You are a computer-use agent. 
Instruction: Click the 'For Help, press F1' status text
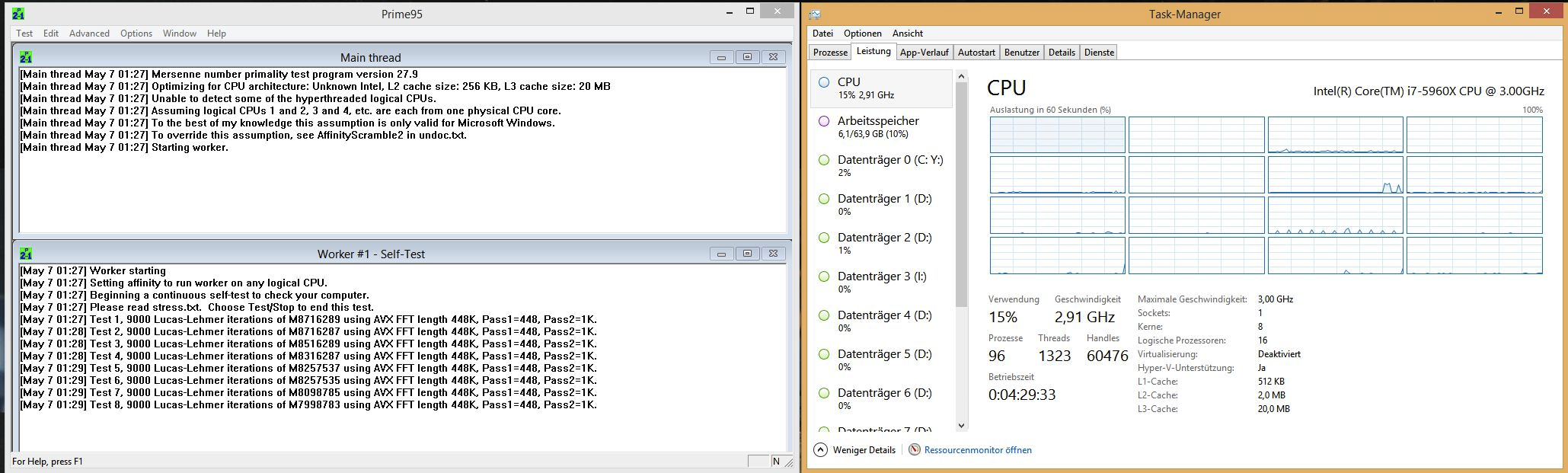[47, 462]
